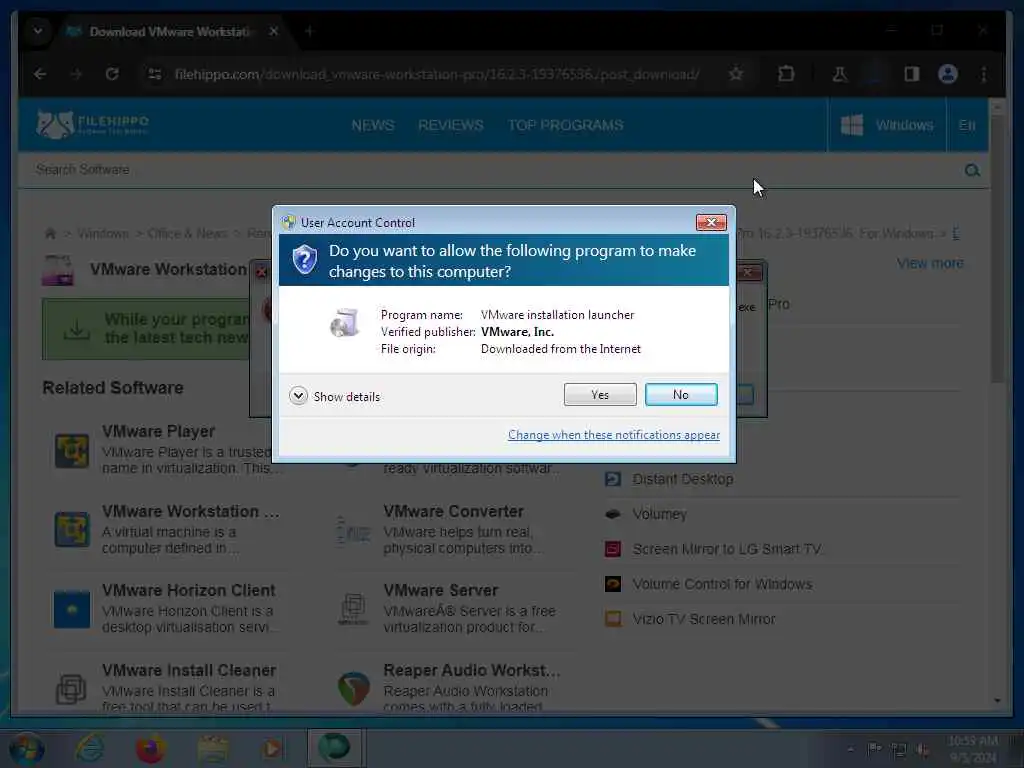Image resolution: width=1024 pixels, height=768 pixels.
Task: Click the filehippo.com address bar URL
Action: [437, 74]
